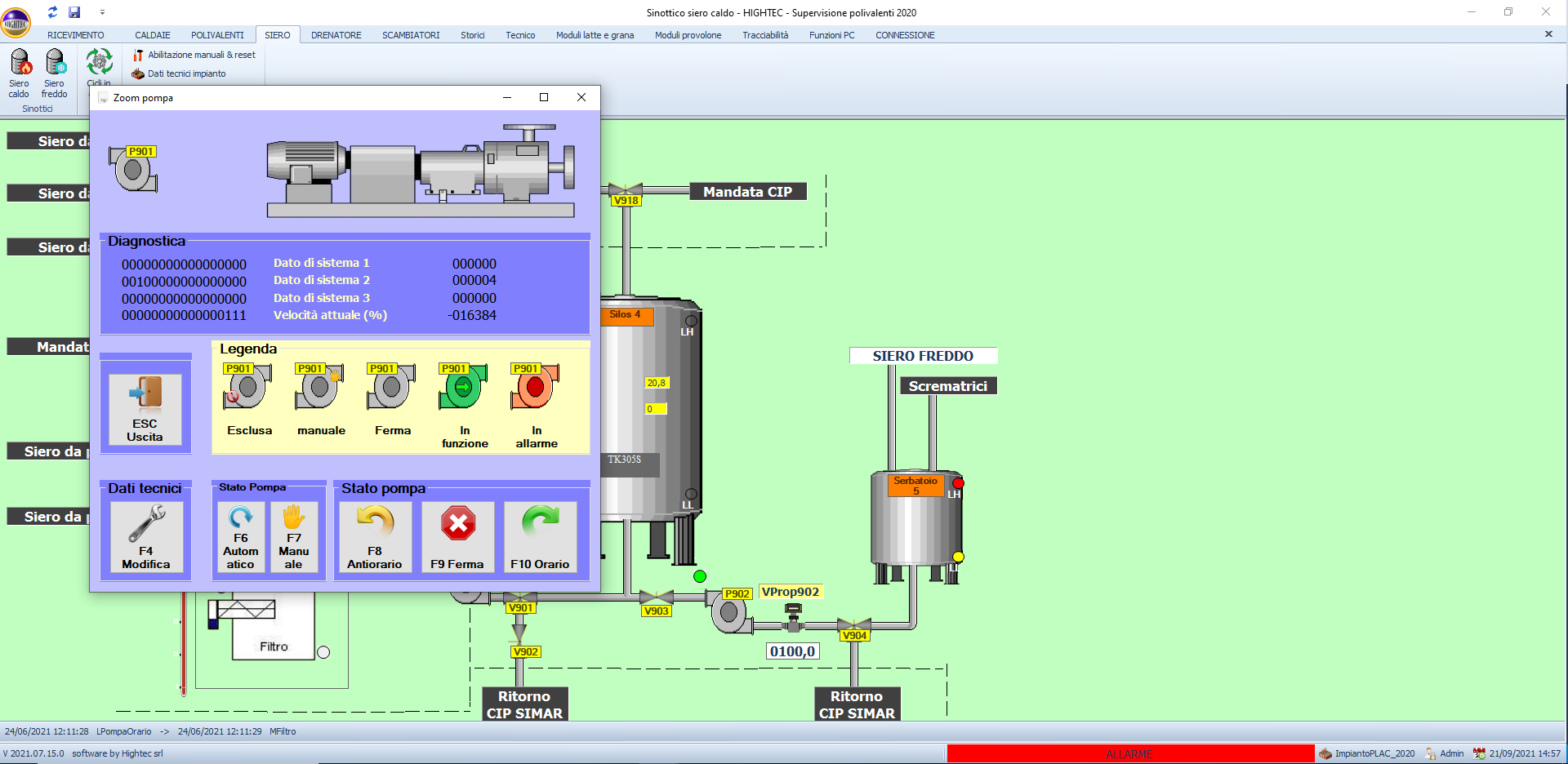Click the Mandata CIP label
1568x764 pixels.
[748, 192]
